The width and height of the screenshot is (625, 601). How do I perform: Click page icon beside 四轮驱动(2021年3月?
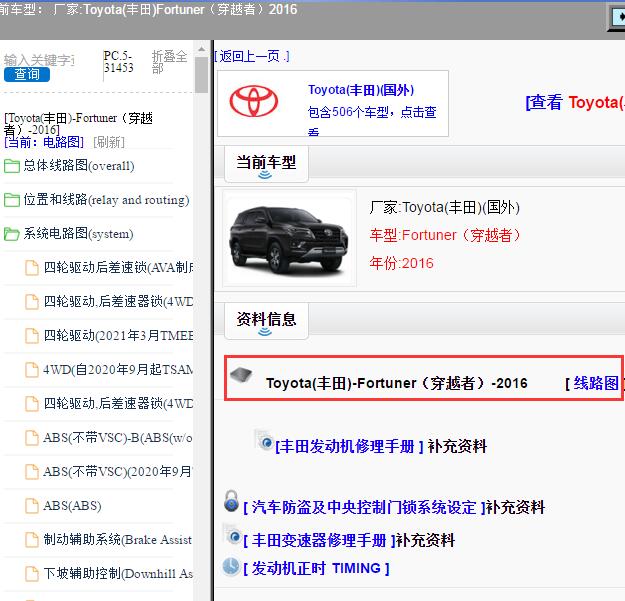32,336
